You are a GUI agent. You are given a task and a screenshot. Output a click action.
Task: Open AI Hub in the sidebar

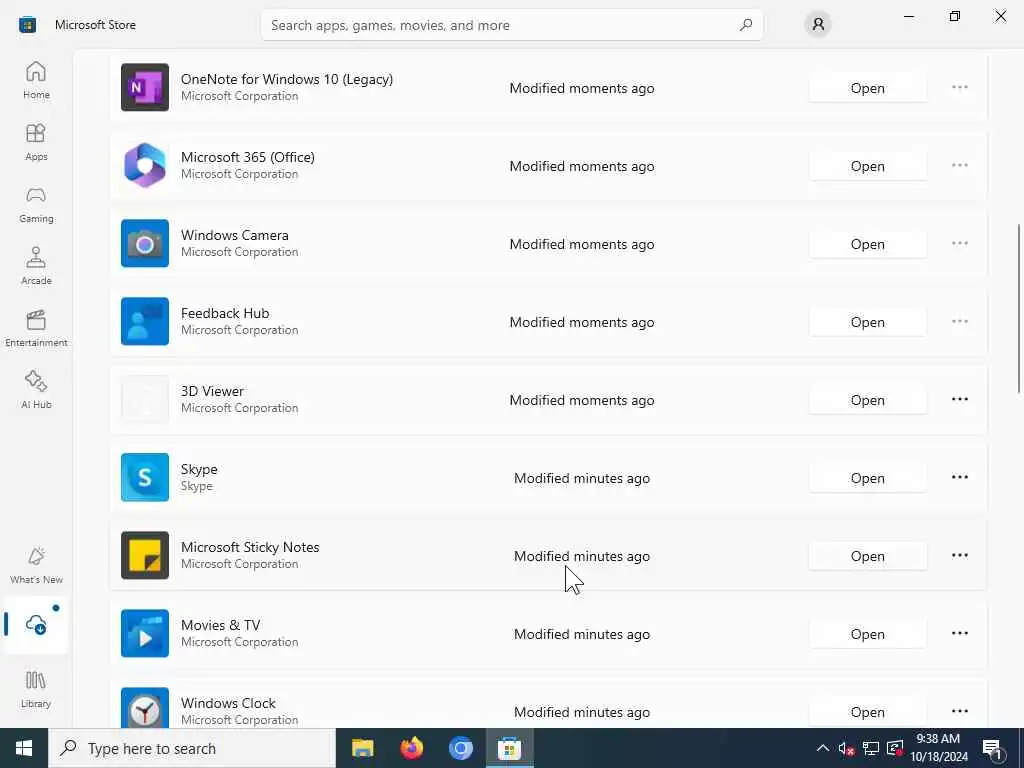pos(36,391)
